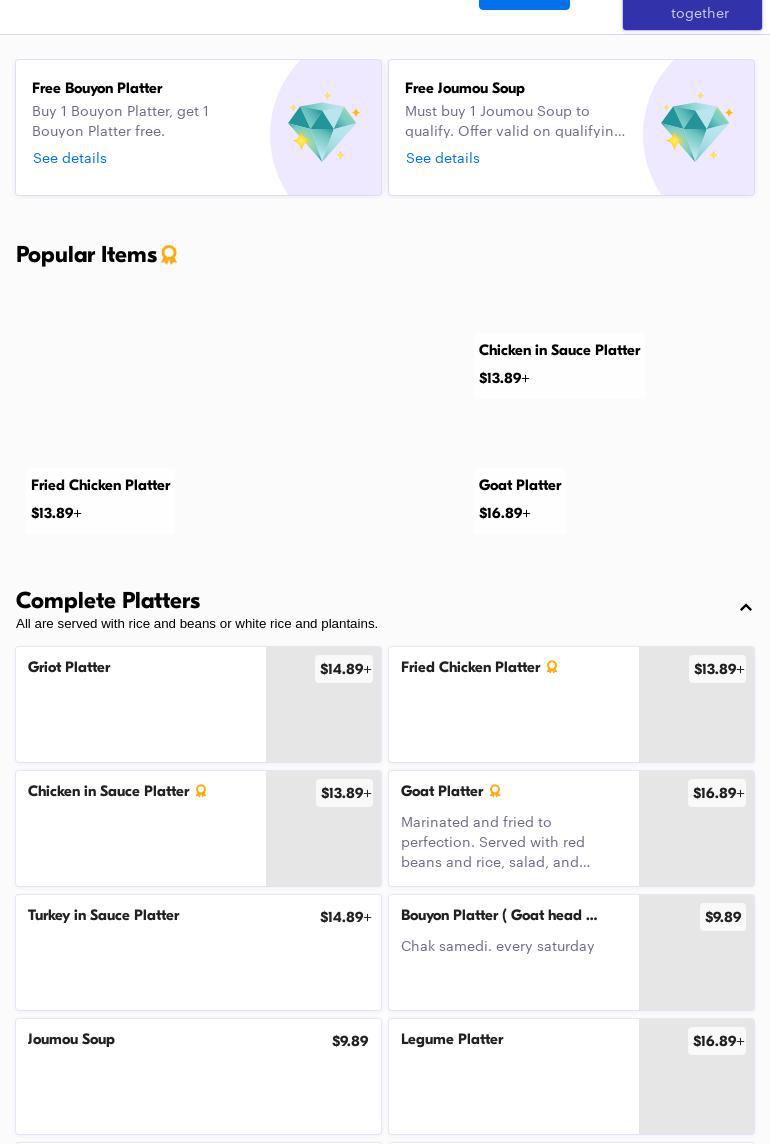Click the award ribbon beside Popular Items
The image size is (770, 1144).
169,255
